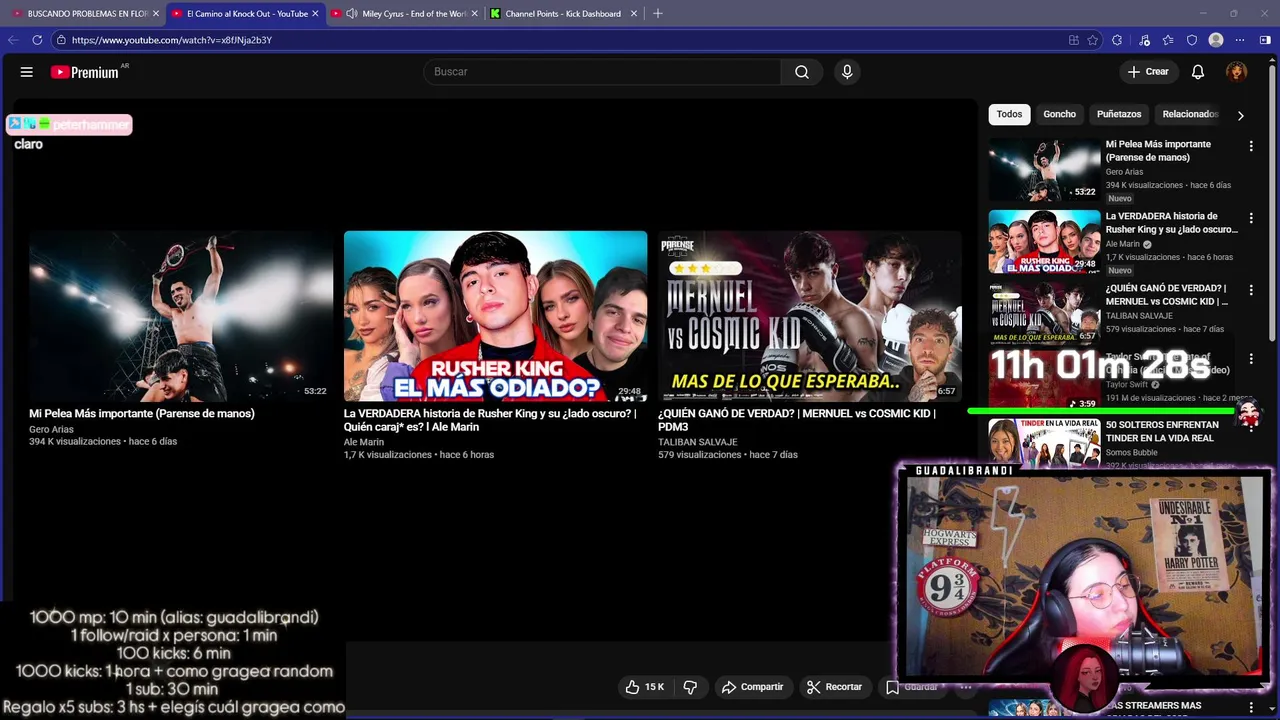Open browser profile avatar

coord(1216,40)
